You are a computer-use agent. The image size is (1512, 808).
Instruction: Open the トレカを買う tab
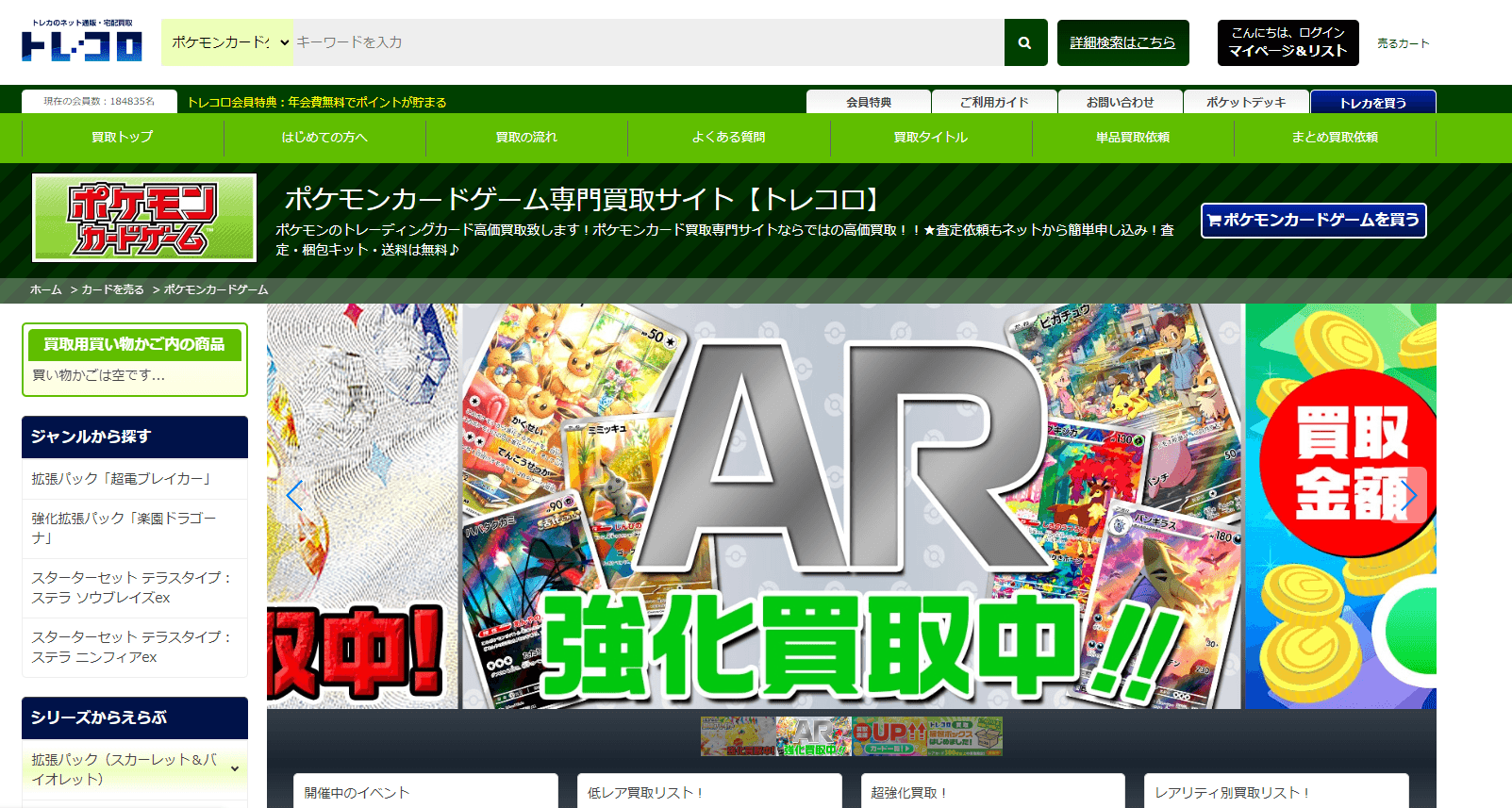click(x=1372, y=102)
